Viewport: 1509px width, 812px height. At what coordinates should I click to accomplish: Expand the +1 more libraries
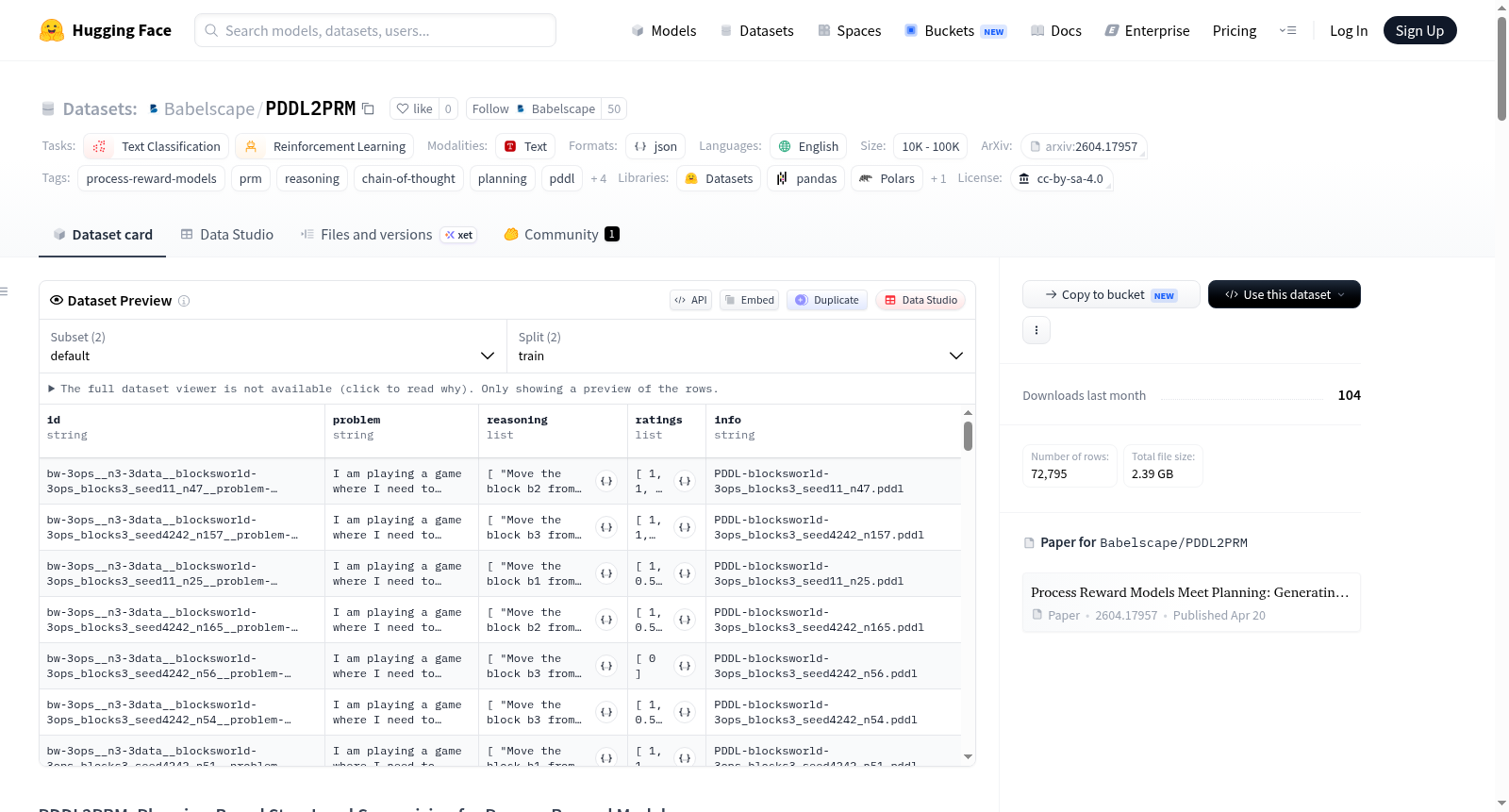click(x=938, y=178)
